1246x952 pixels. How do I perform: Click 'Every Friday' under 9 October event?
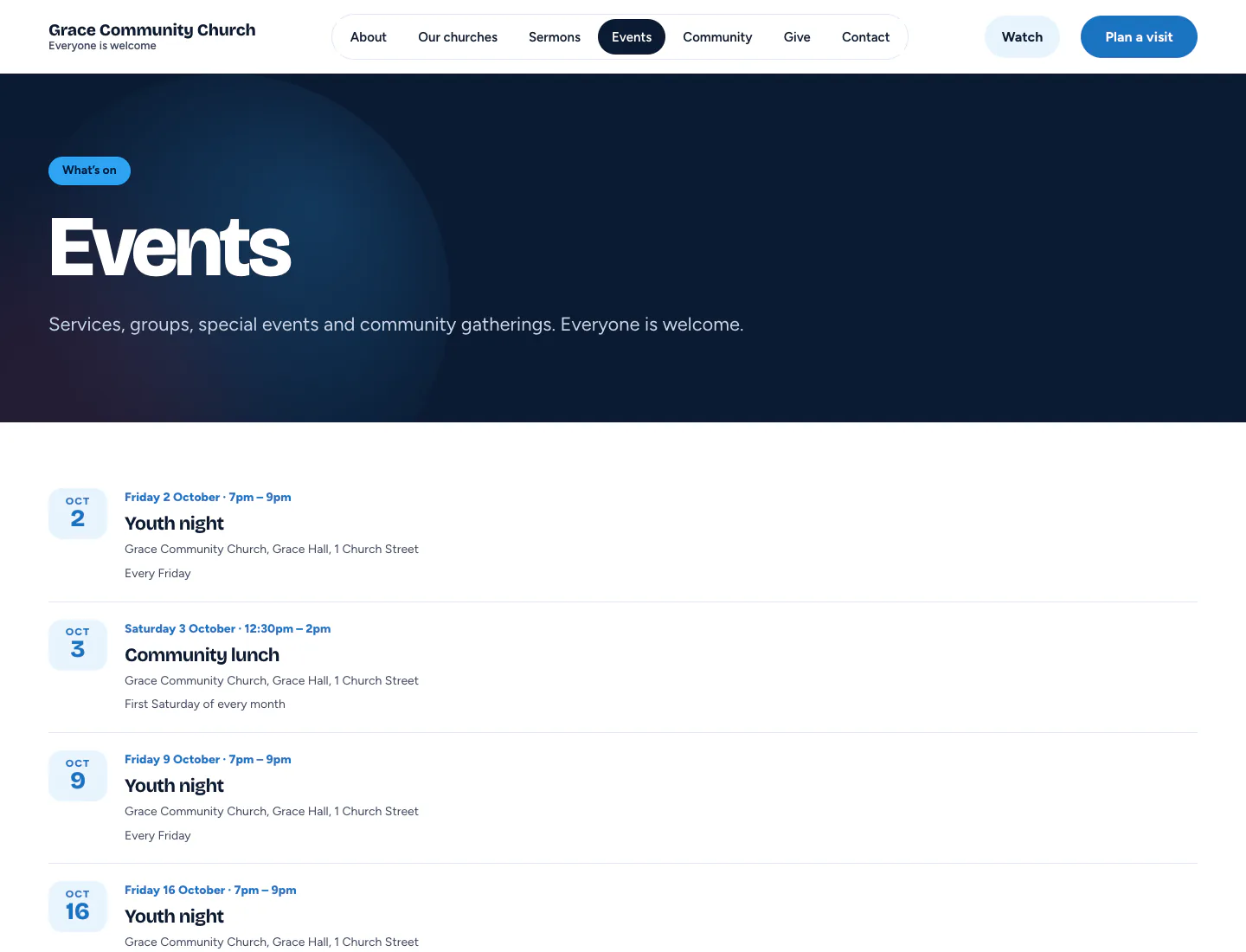click(x=157, y=836)
